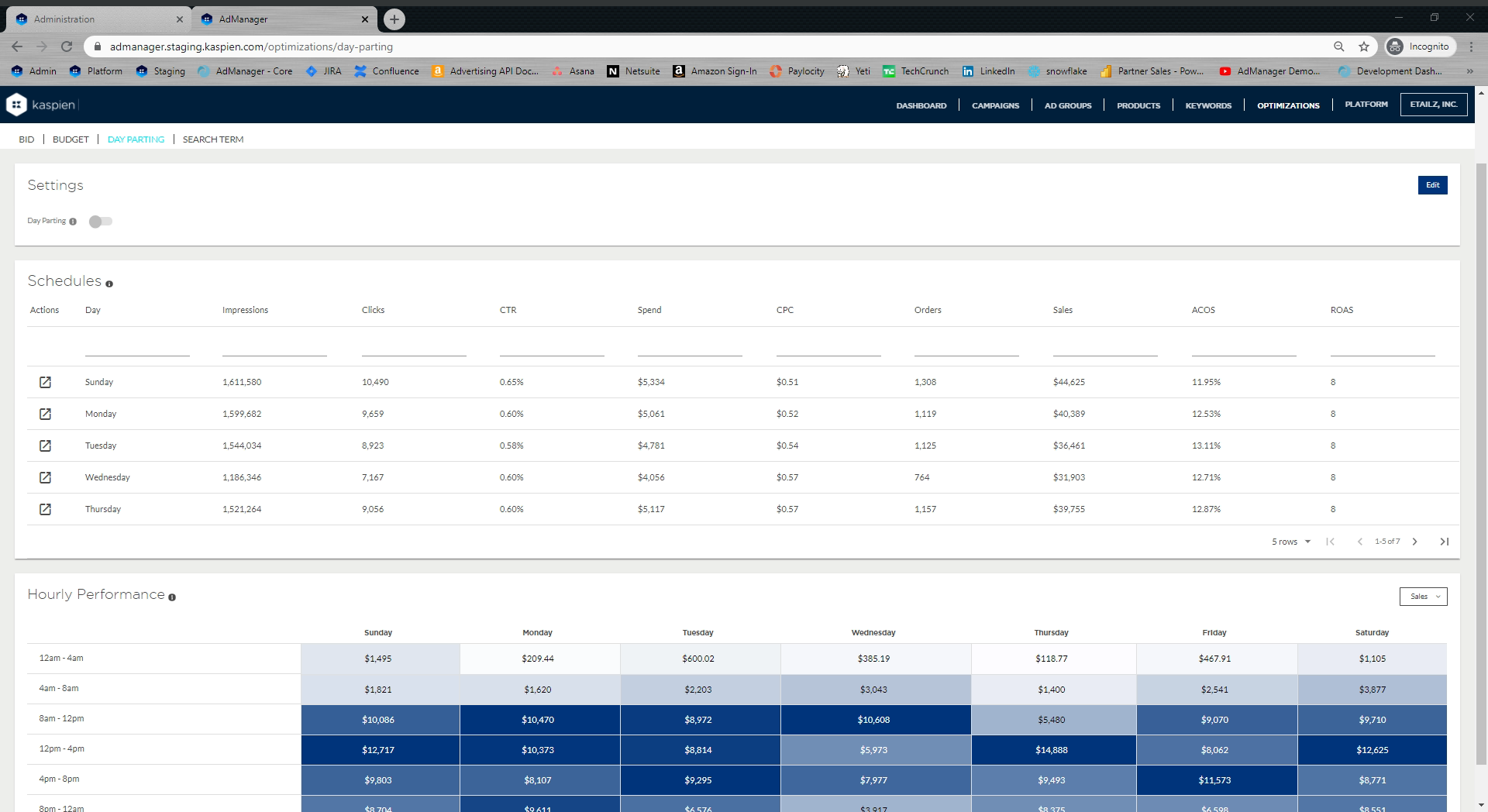Sort schedules by Impressions column header
Screen dimensions: 1488x812
pyautogui.click(x=245, y=310)
